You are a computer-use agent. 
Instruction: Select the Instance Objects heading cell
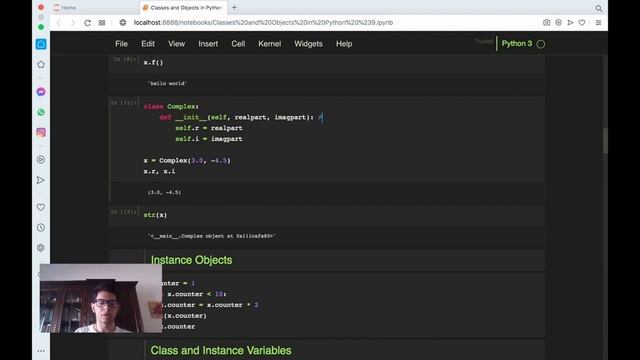[191, 260]
